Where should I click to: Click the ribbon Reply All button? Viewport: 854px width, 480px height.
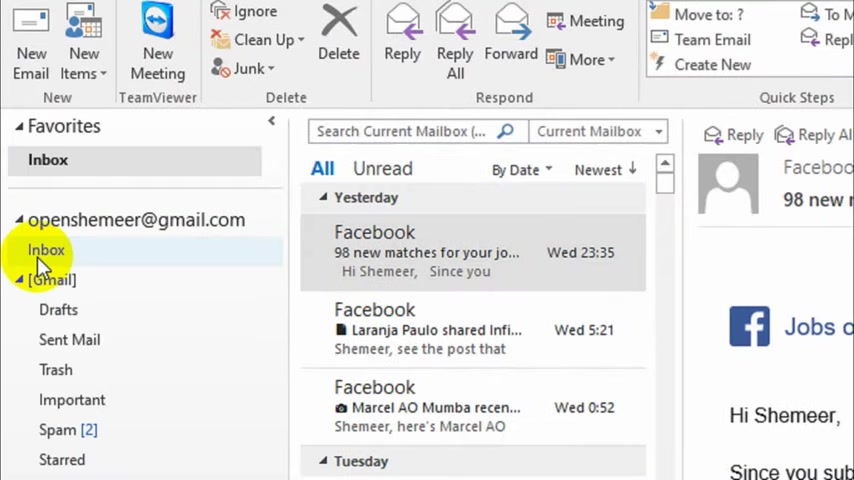pos(455,41)
